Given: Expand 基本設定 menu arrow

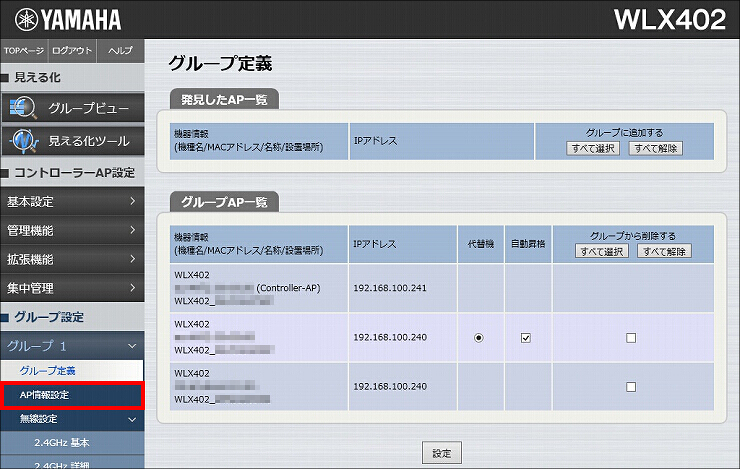Looking at the screenshot, I should pyautogui.click(x=133, y=201).
